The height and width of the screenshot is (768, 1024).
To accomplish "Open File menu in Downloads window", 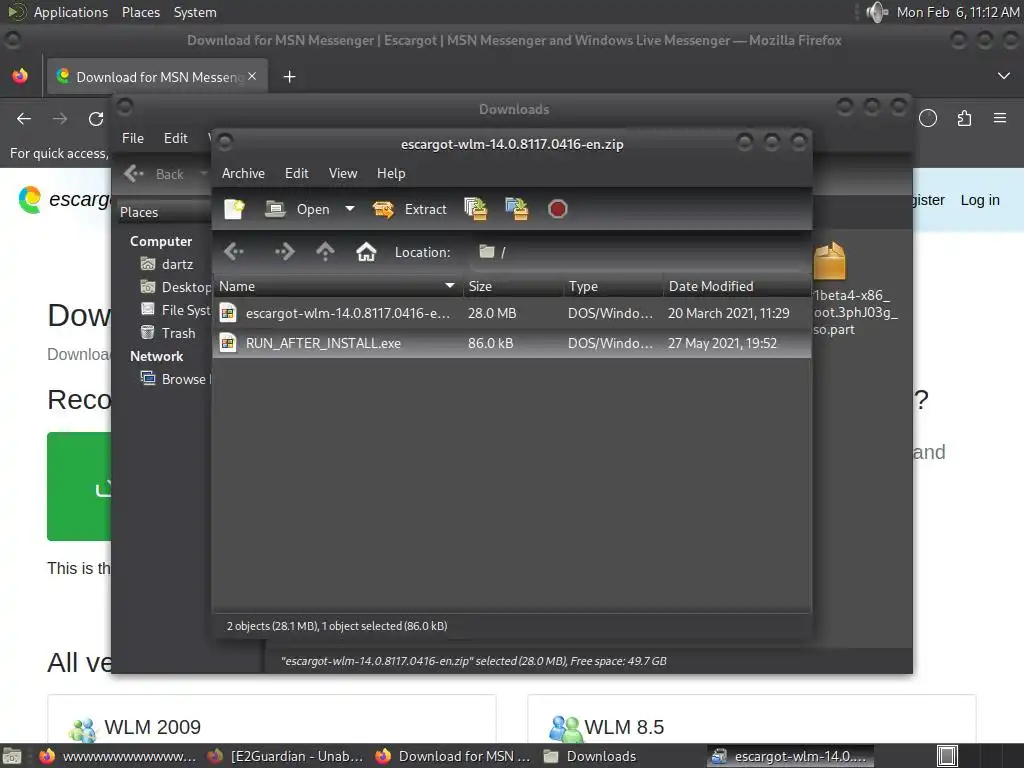I will [133, 138].
